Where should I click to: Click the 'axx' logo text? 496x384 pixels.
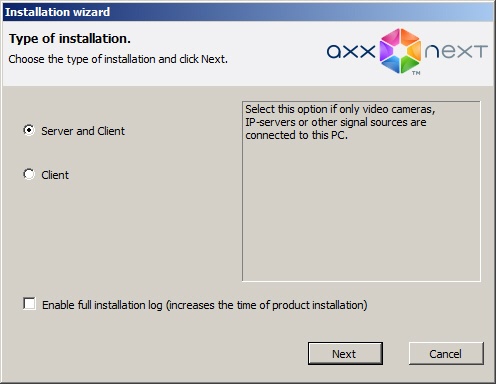pos(351,52)
